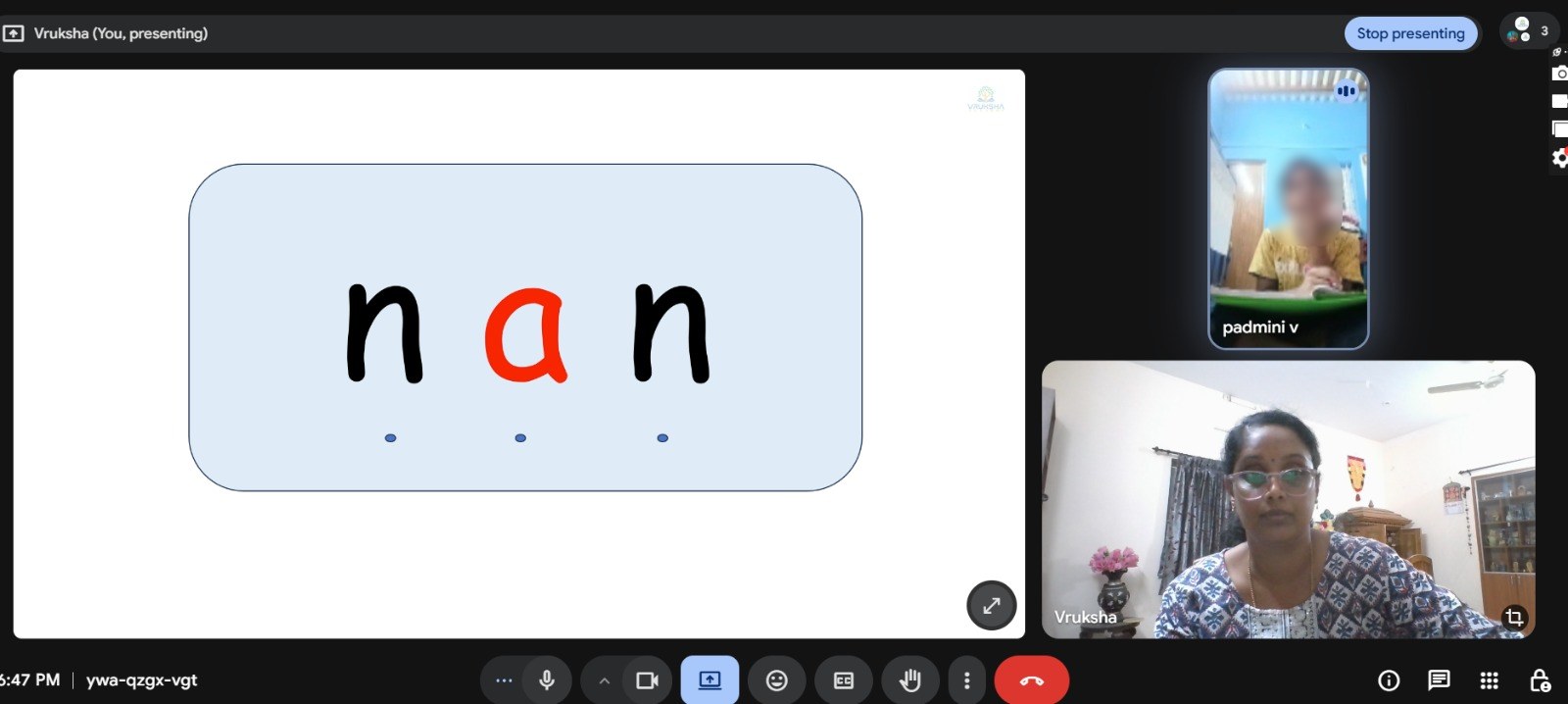
Task: Open host controls lock icon
Action: [x=1540, y=680]
